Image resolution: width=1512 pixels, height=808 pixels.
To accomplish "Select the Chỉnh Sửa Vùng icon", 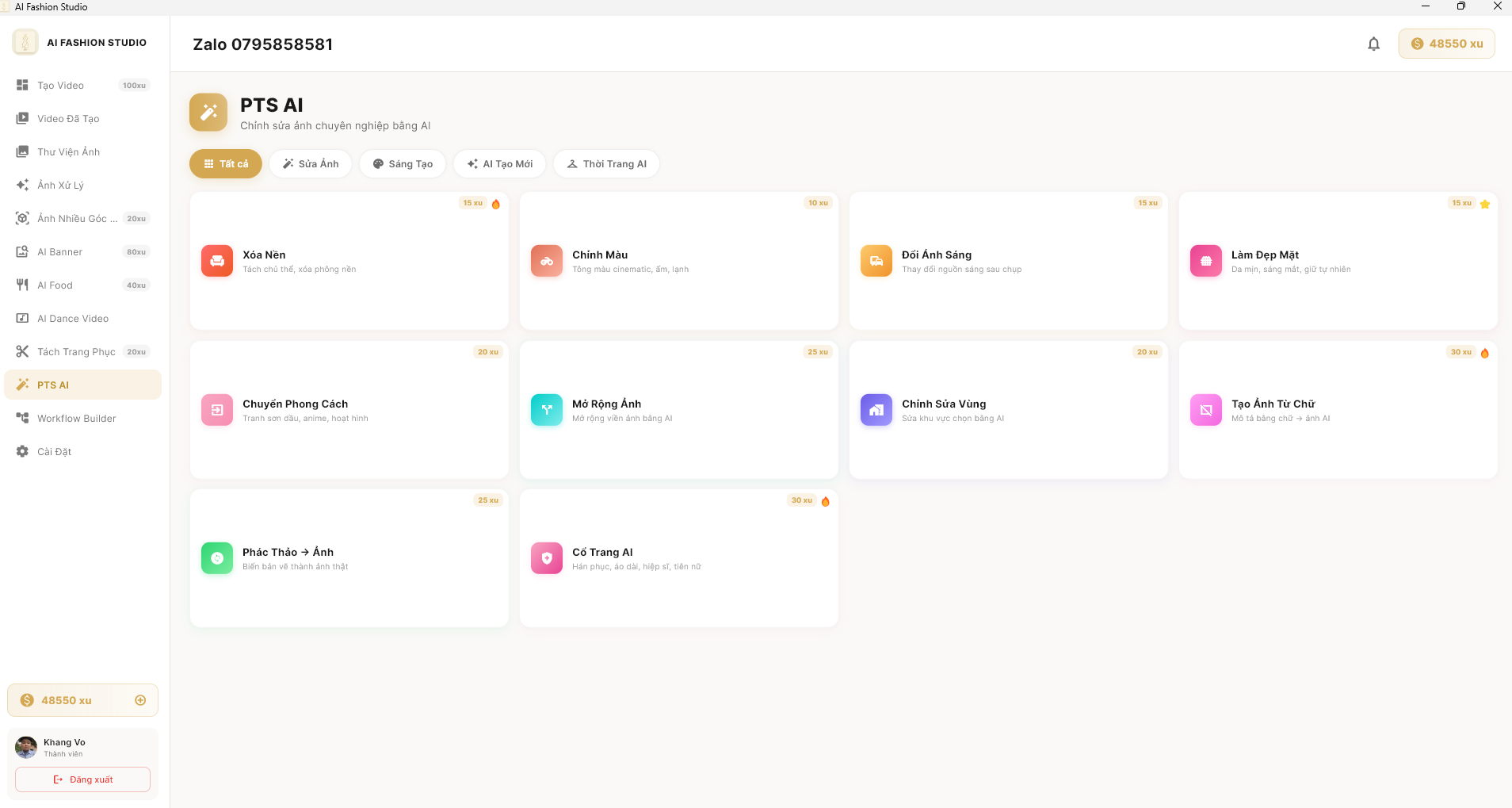I will tap(876, 410).
